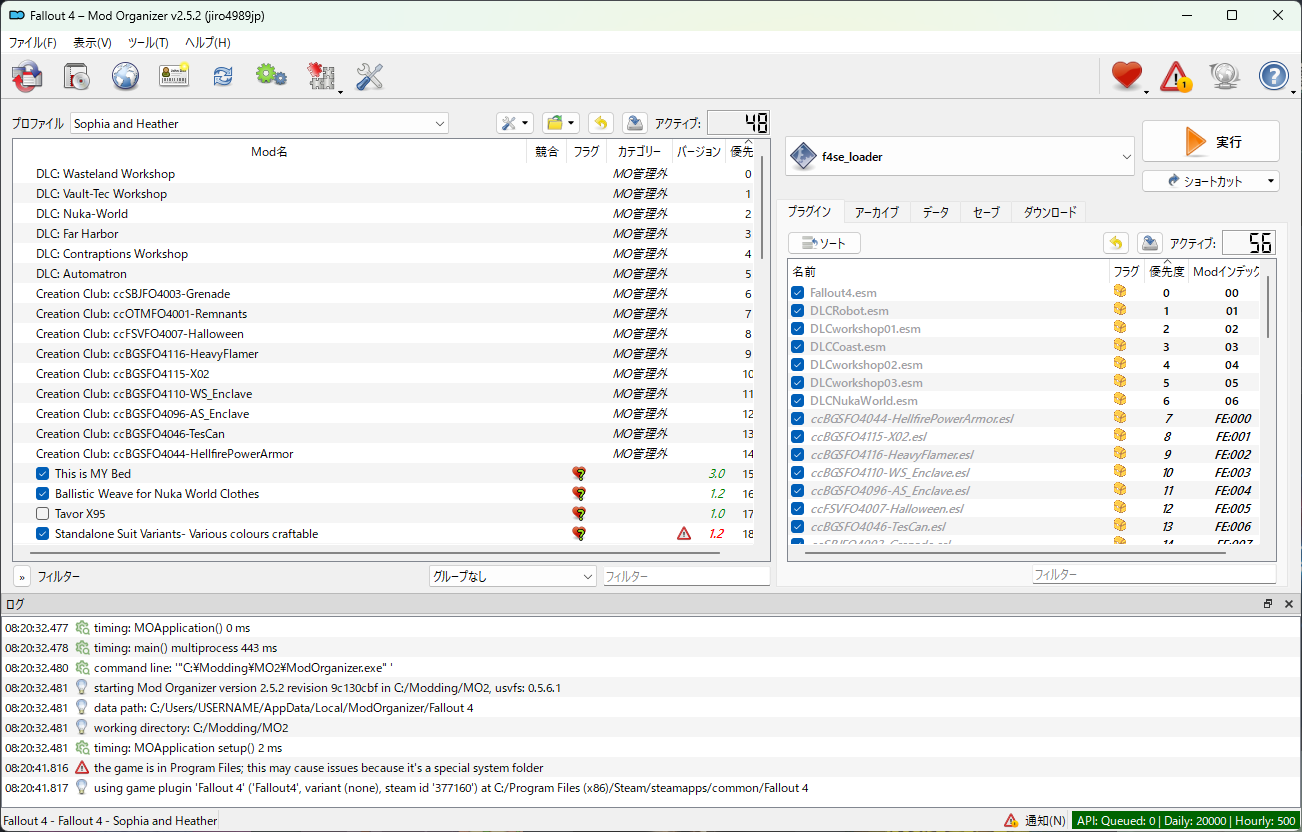The height and width of the screenshot is (832, 1302).
Task: Toggle the ccBGSFO4115-X02.esl plugin checkbox
Action: pyautogui.click(x=798, y=437)
